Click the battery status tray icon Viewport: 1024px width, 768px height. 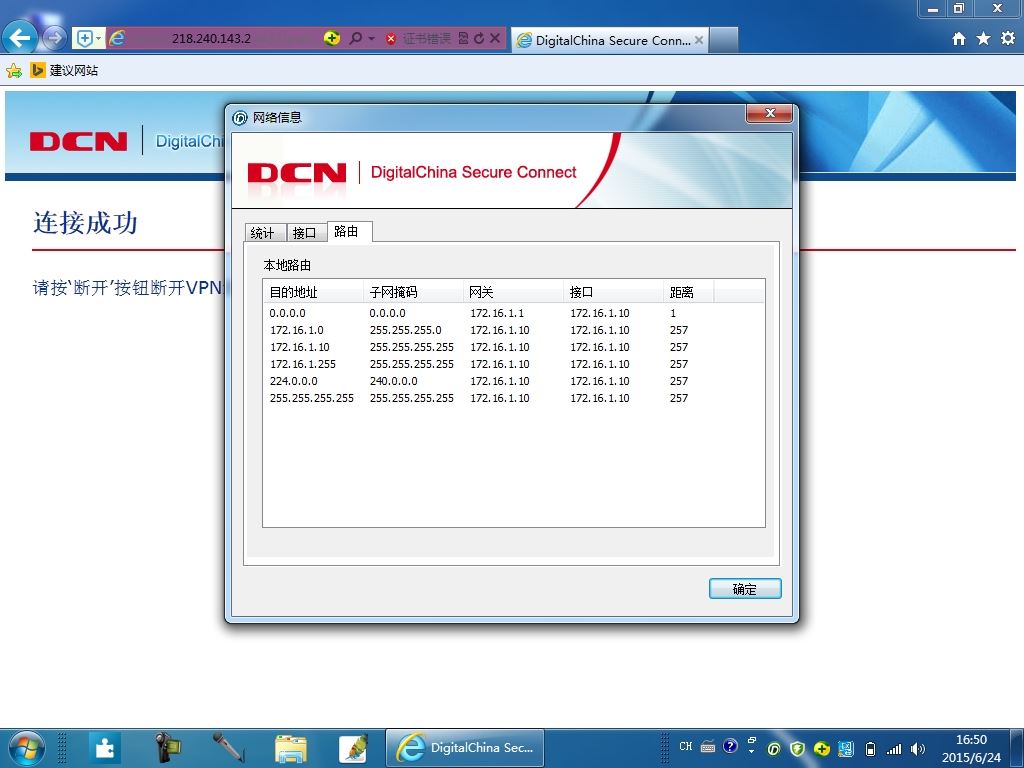tap(870, 749)
